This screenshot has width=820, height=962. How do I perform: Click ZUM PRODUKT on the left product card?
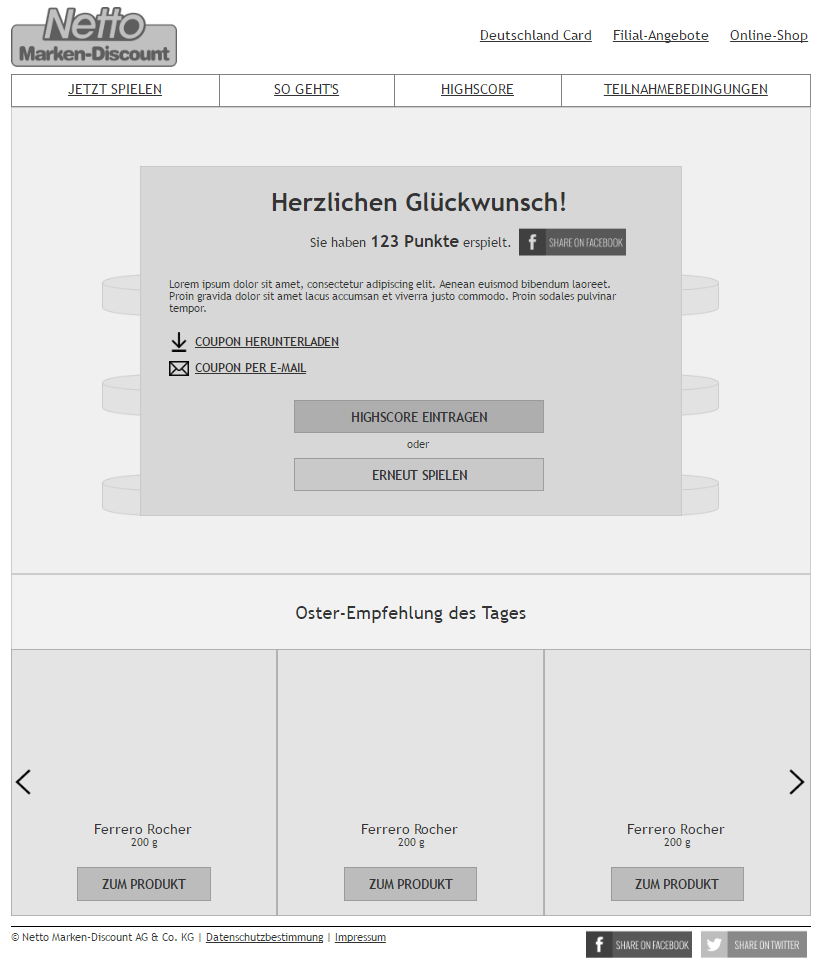point(144,884)
